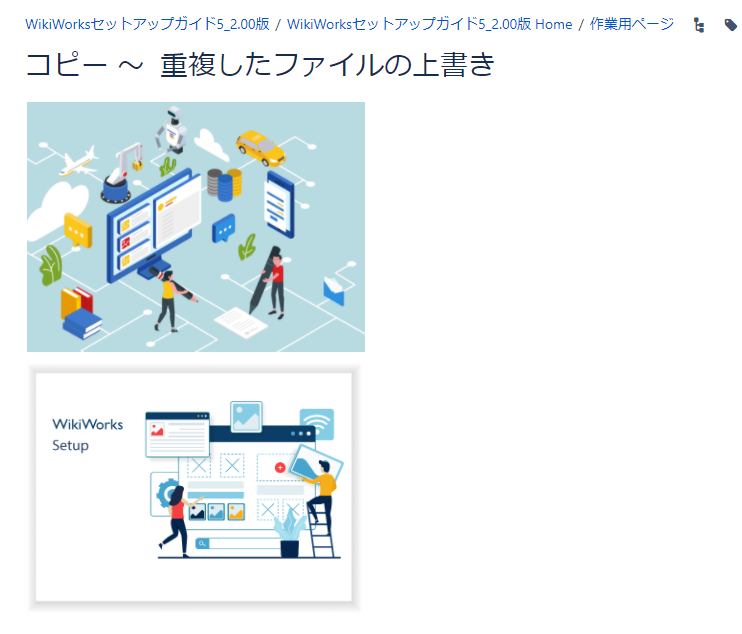Click the red plus circle in Setup image

pyautogui.click(x=280, y=468)
